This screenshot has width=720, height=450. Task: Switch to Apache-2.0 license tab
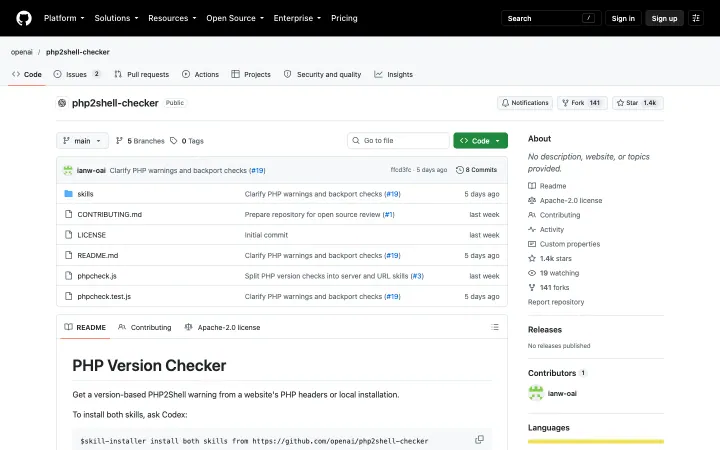(x=222, y=327)
